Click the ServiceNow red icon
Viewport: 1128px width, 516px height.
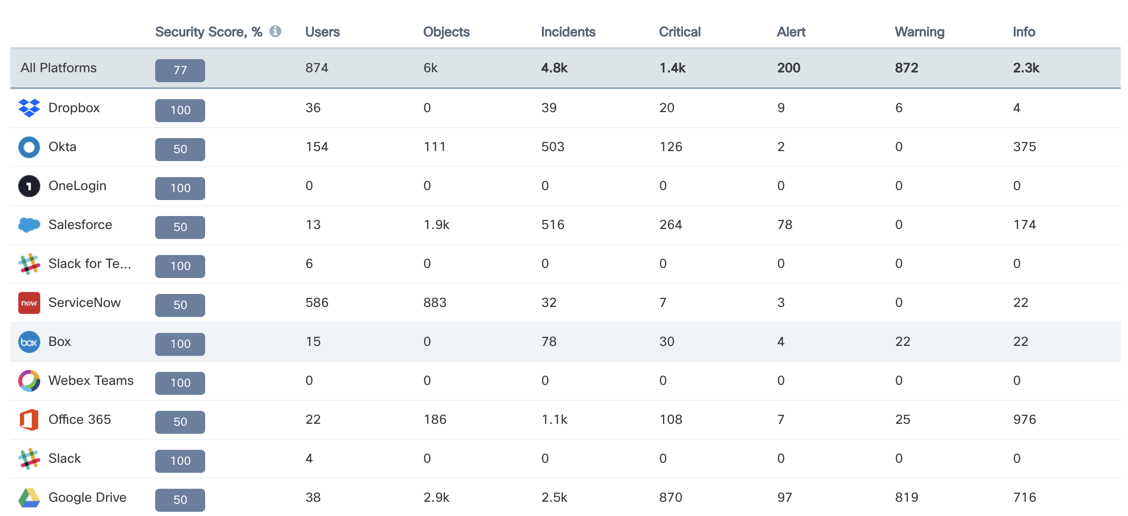point(29,303)
